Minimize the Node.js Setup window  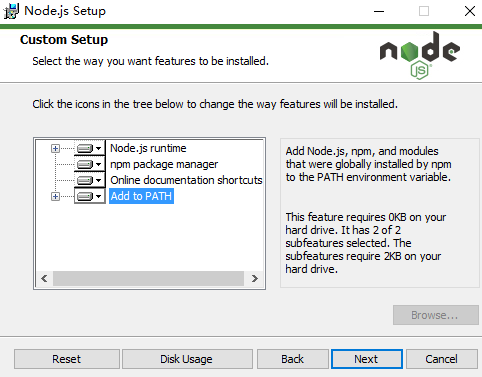click(379, 11)
